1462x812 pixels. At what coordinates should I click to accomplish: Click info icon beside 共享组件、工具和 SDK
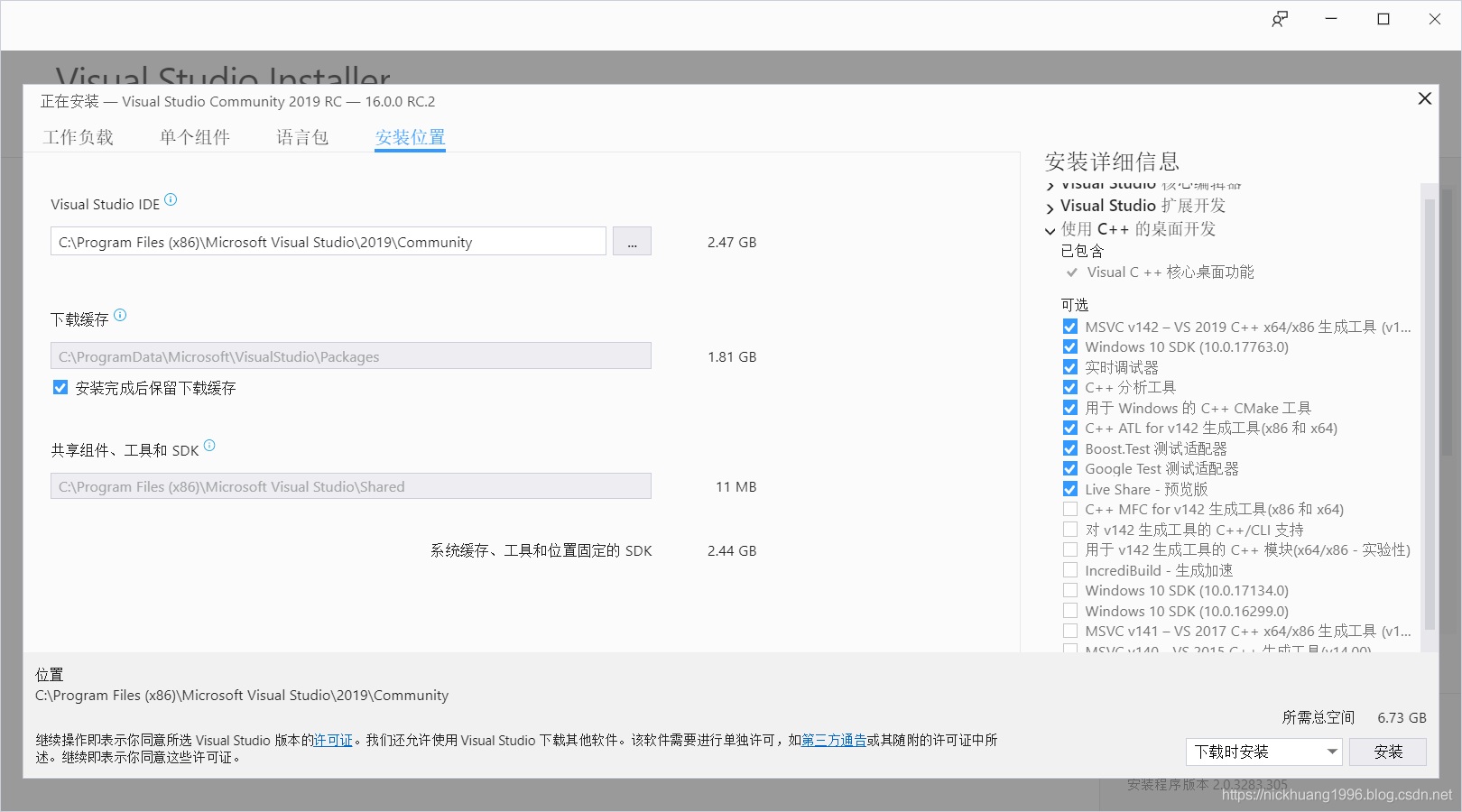pos(209,446)
